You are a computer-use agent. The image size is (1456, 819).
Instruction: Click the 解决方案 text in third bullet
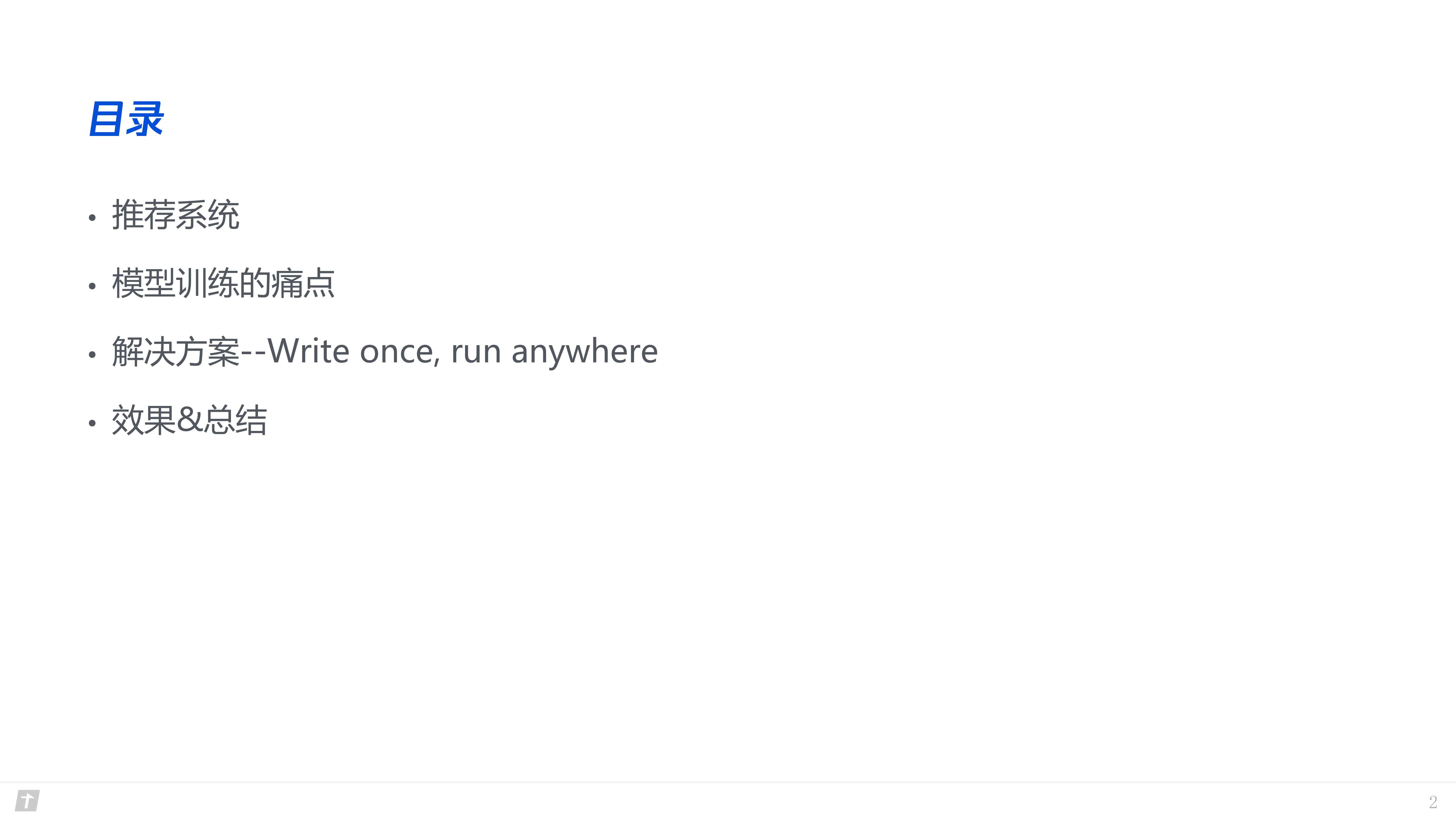(175, 352)
